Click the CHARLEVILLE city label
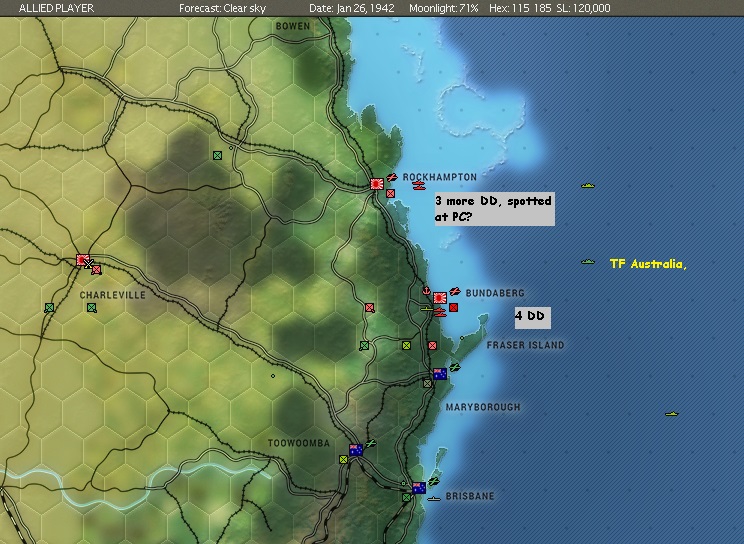Screen dimensions: 744x544 (112, 295)
